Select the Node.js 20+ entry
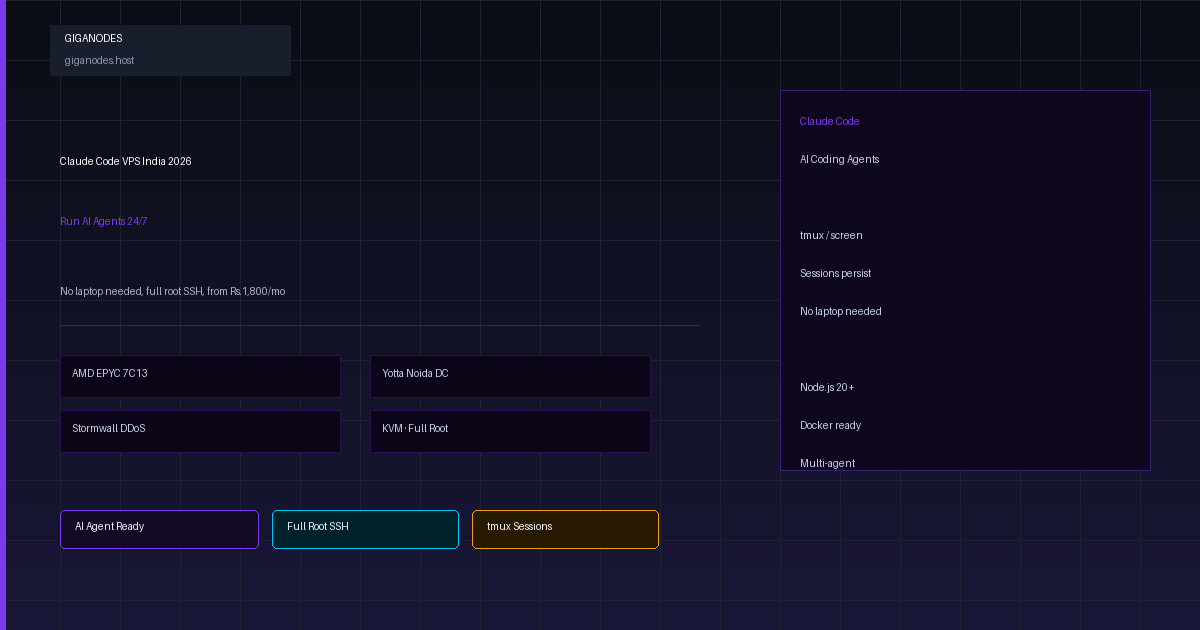 click(826, 387)
